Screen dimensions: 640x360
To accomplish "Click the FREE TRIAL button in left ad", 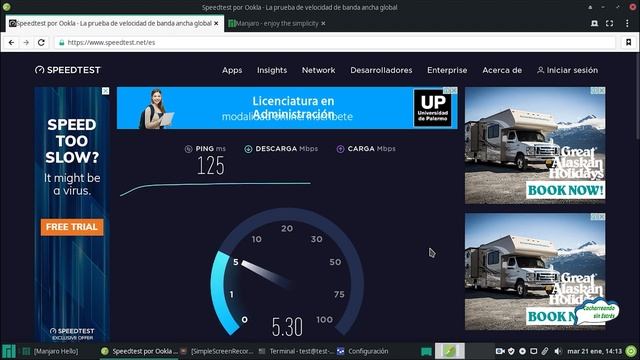I will tap(72, 227).
